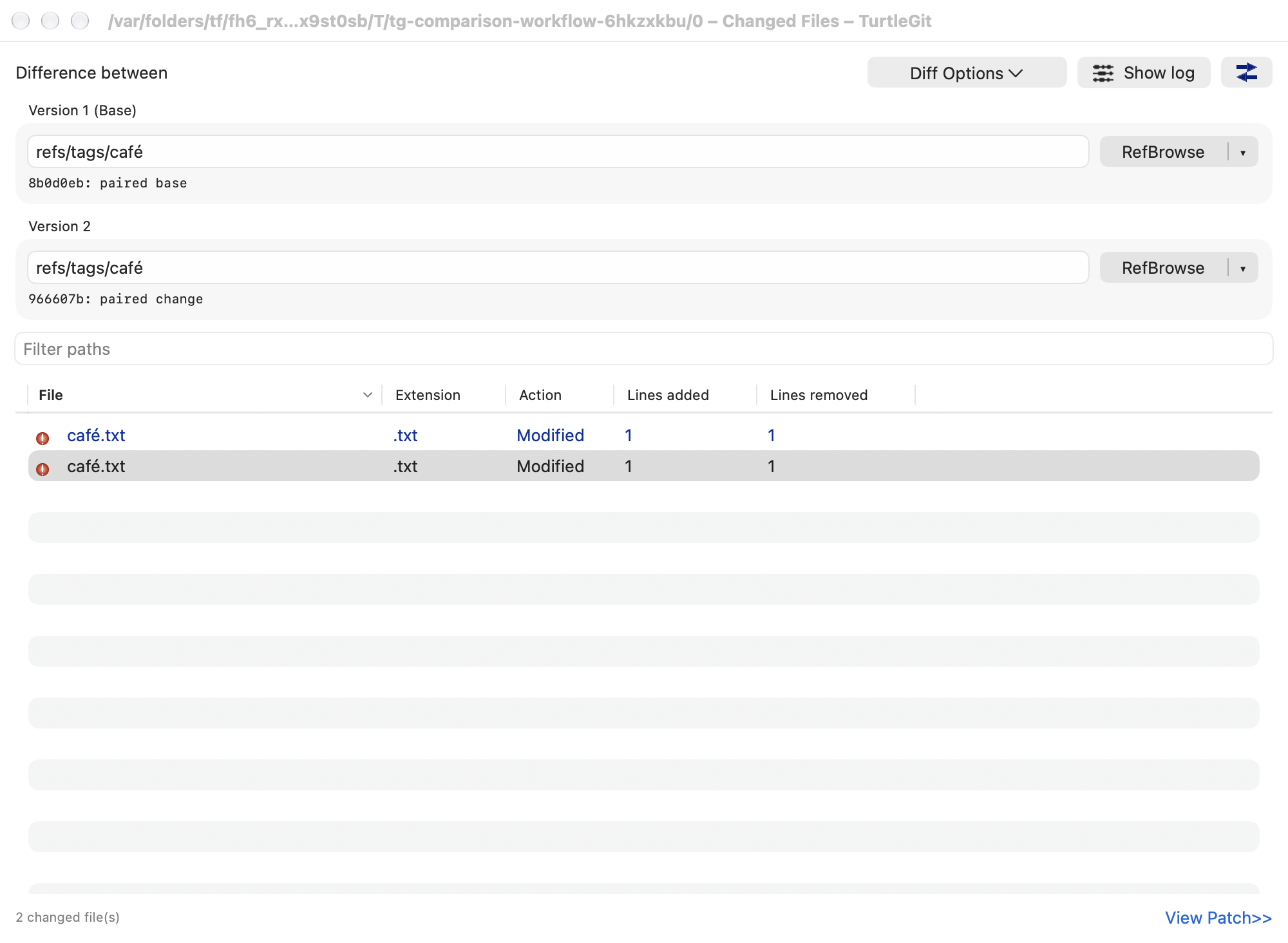Click RefBrowse for Version 2

[1163, 268]
